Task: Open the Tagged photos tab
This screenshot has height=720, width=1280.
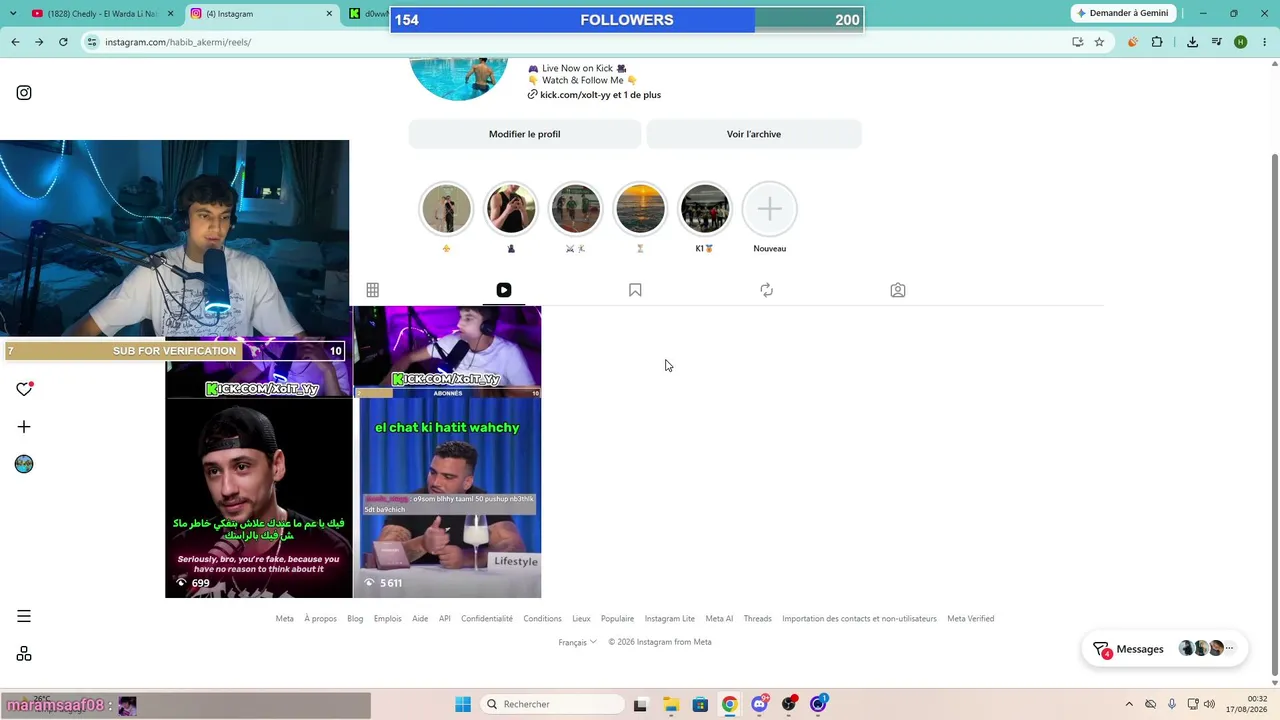Action: click(898, 290)
